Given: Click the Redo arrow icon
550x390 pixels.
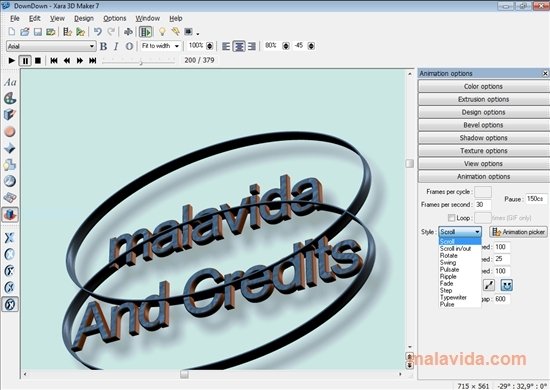Looking at the screenshot, I should tap(111, 32).
